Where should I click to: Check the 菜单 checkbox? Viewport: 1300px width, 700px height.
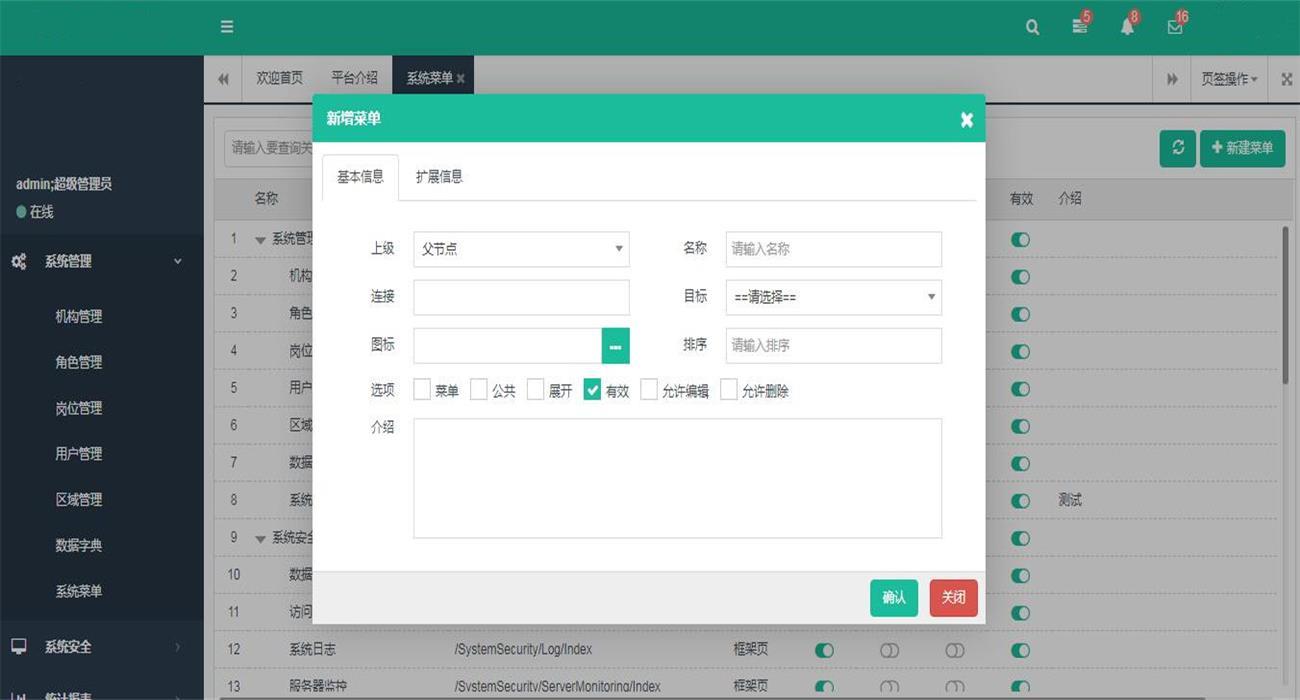click(x=423, y=390)
